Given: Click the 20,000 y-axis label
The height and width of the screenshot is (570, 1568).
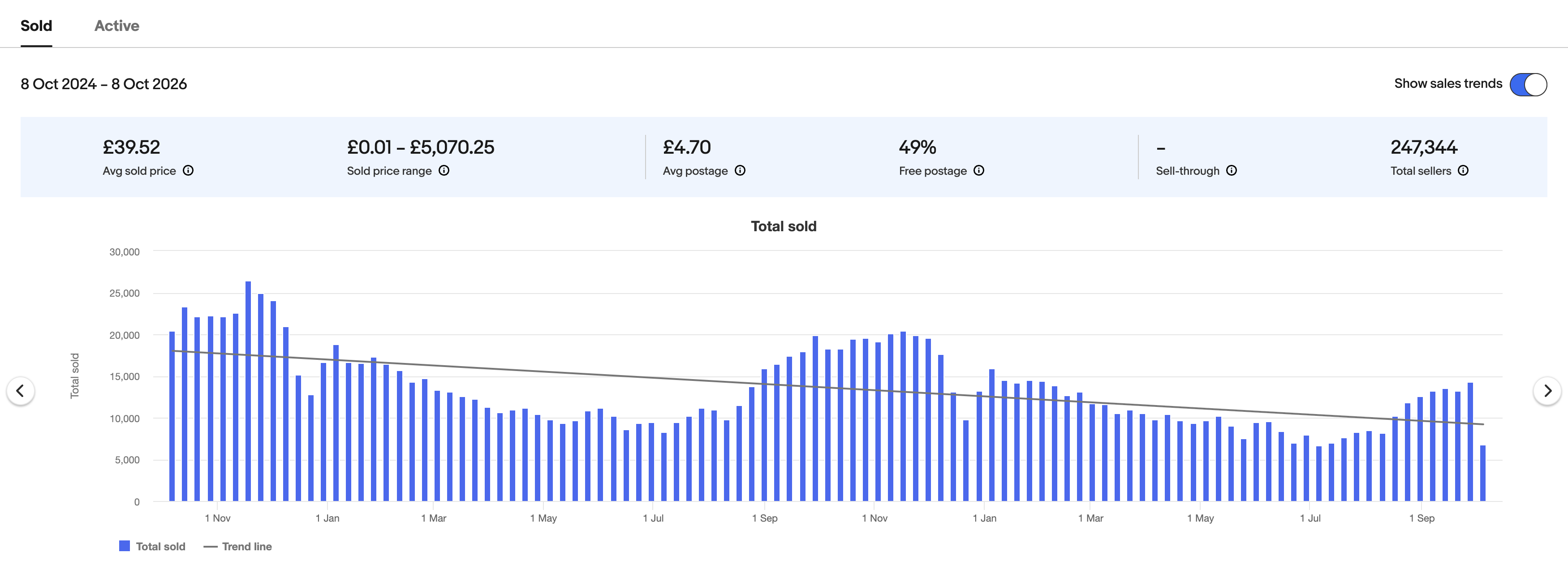Looking at the screenshot, I should [124, 335].
